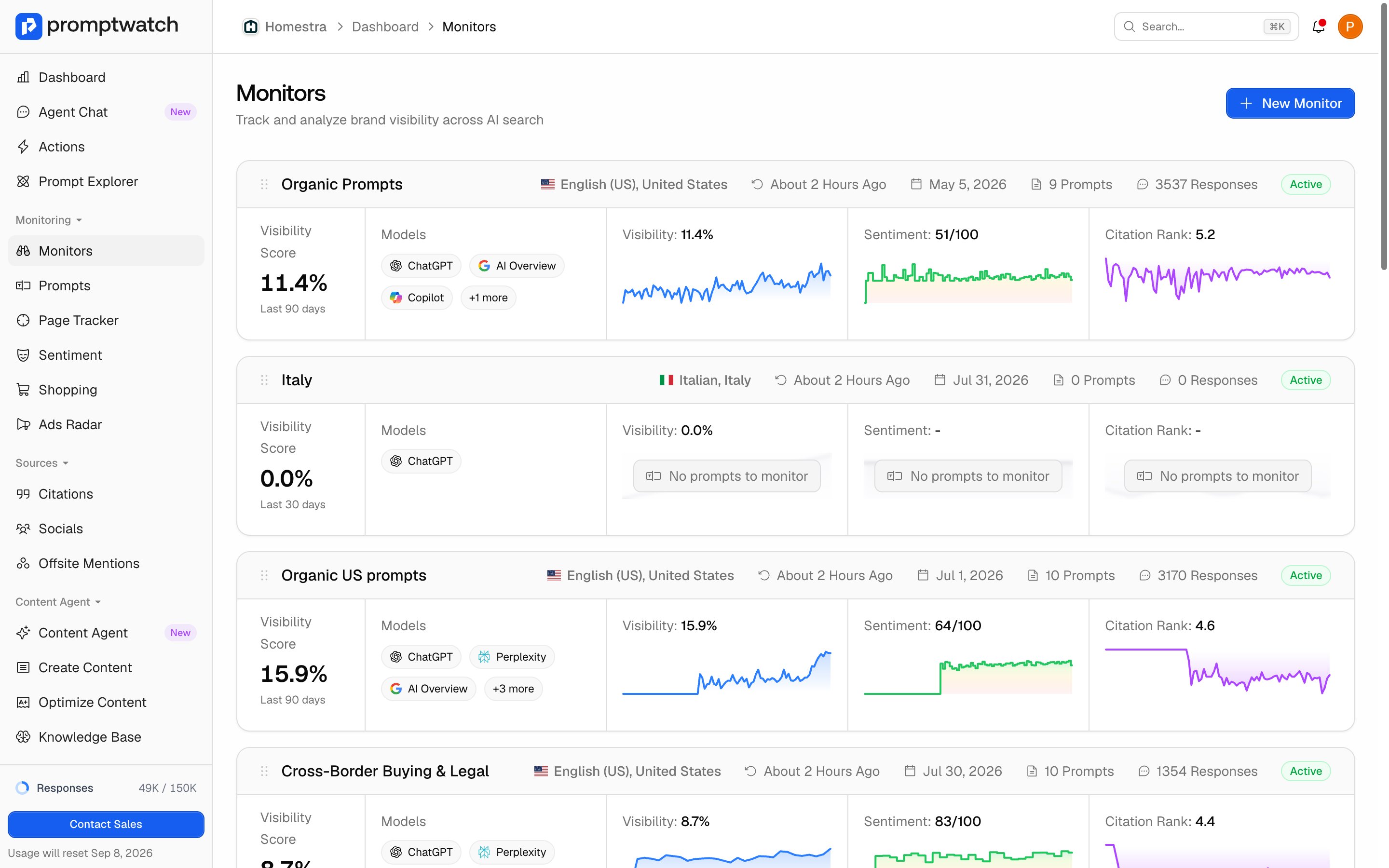Click the Sentiment mask icon
The height and width of the screenshot is (868, 1389).
click(23, 355)
